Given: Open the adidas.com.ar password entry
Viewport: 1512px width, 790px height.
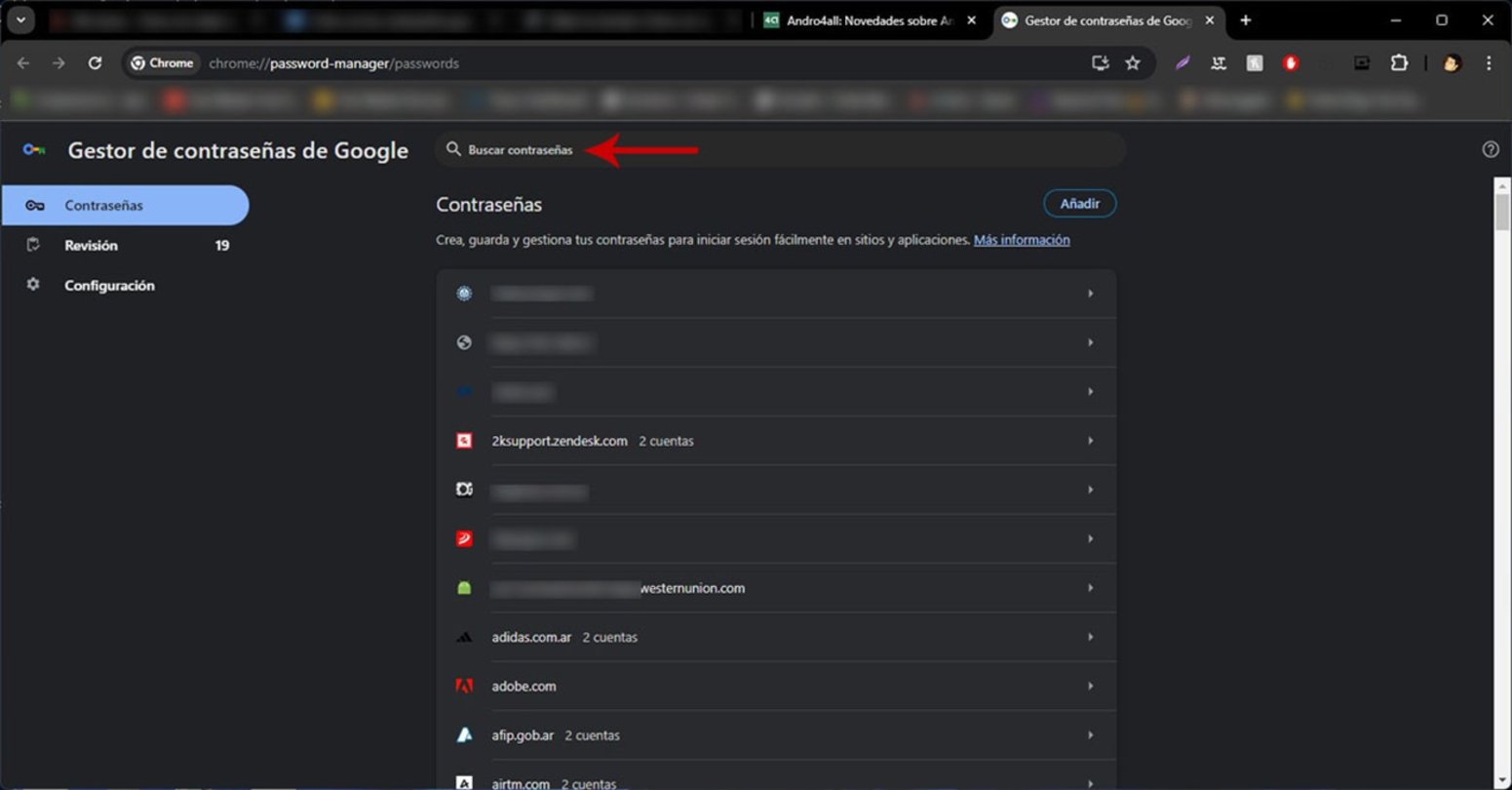Looking at the screenshot, I should [x=776, y=637].
